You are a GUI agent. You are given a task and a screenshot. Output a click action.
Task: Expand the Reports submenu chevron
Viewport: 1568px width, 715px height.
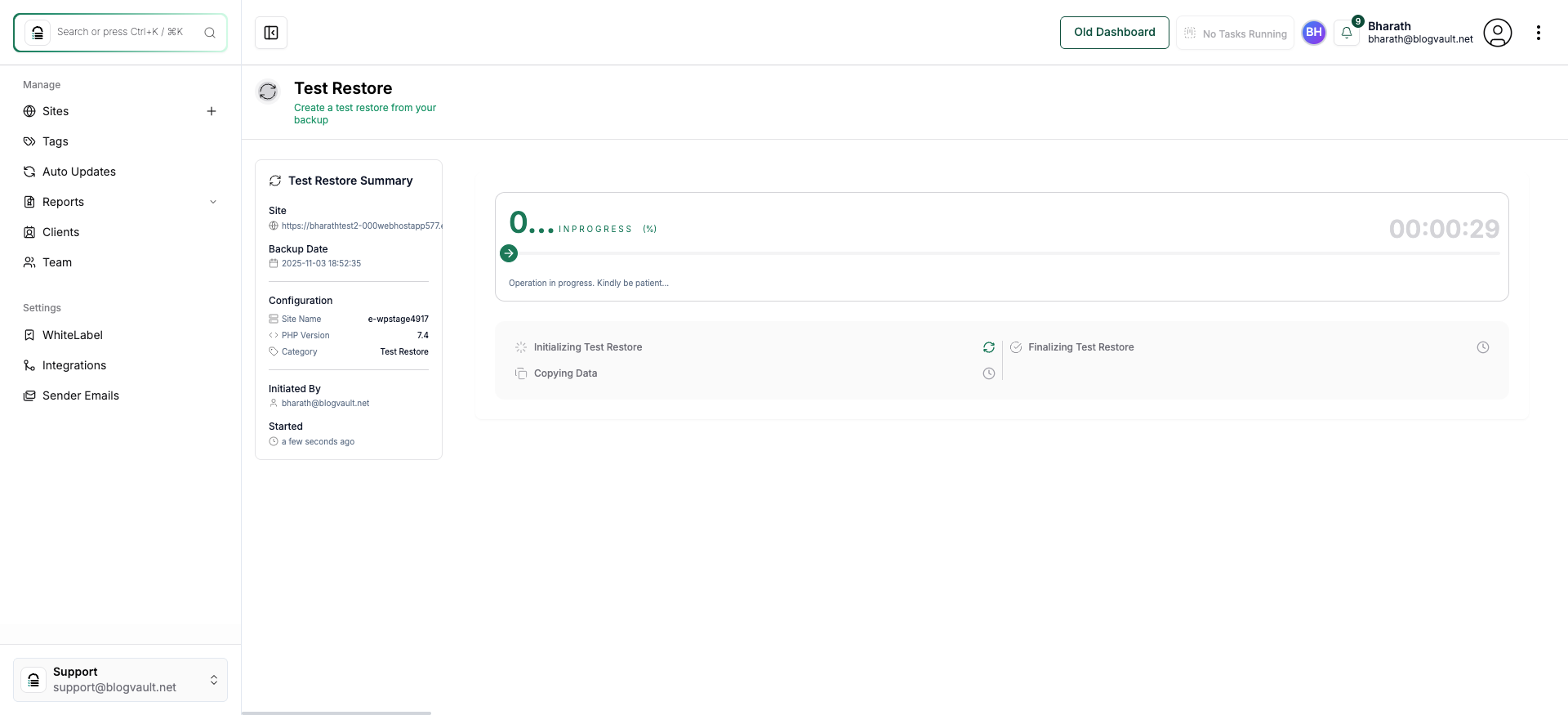click(213, 202)
